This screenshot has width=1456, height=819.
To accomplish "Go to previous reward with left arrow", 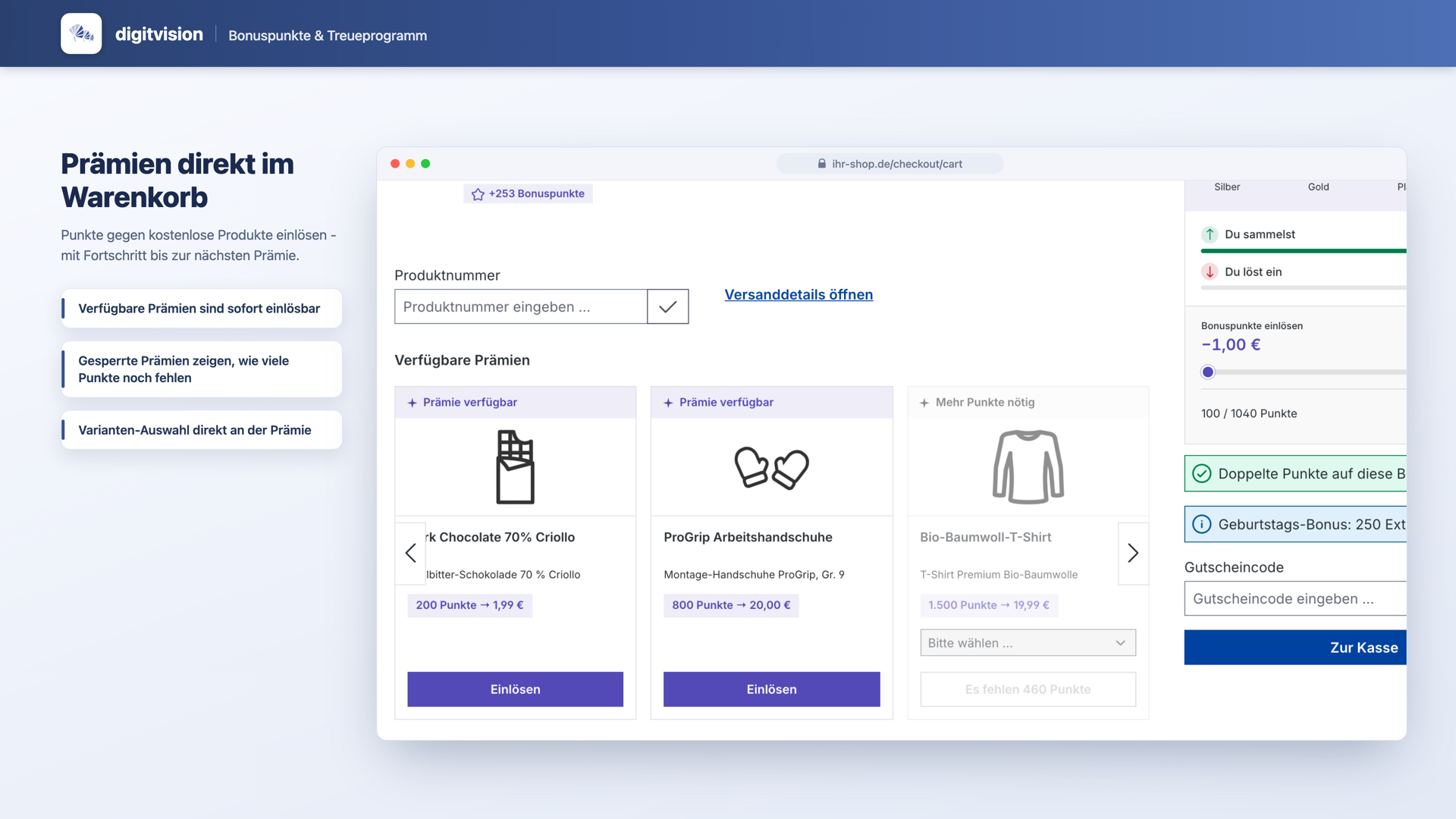I will (410, 553).
